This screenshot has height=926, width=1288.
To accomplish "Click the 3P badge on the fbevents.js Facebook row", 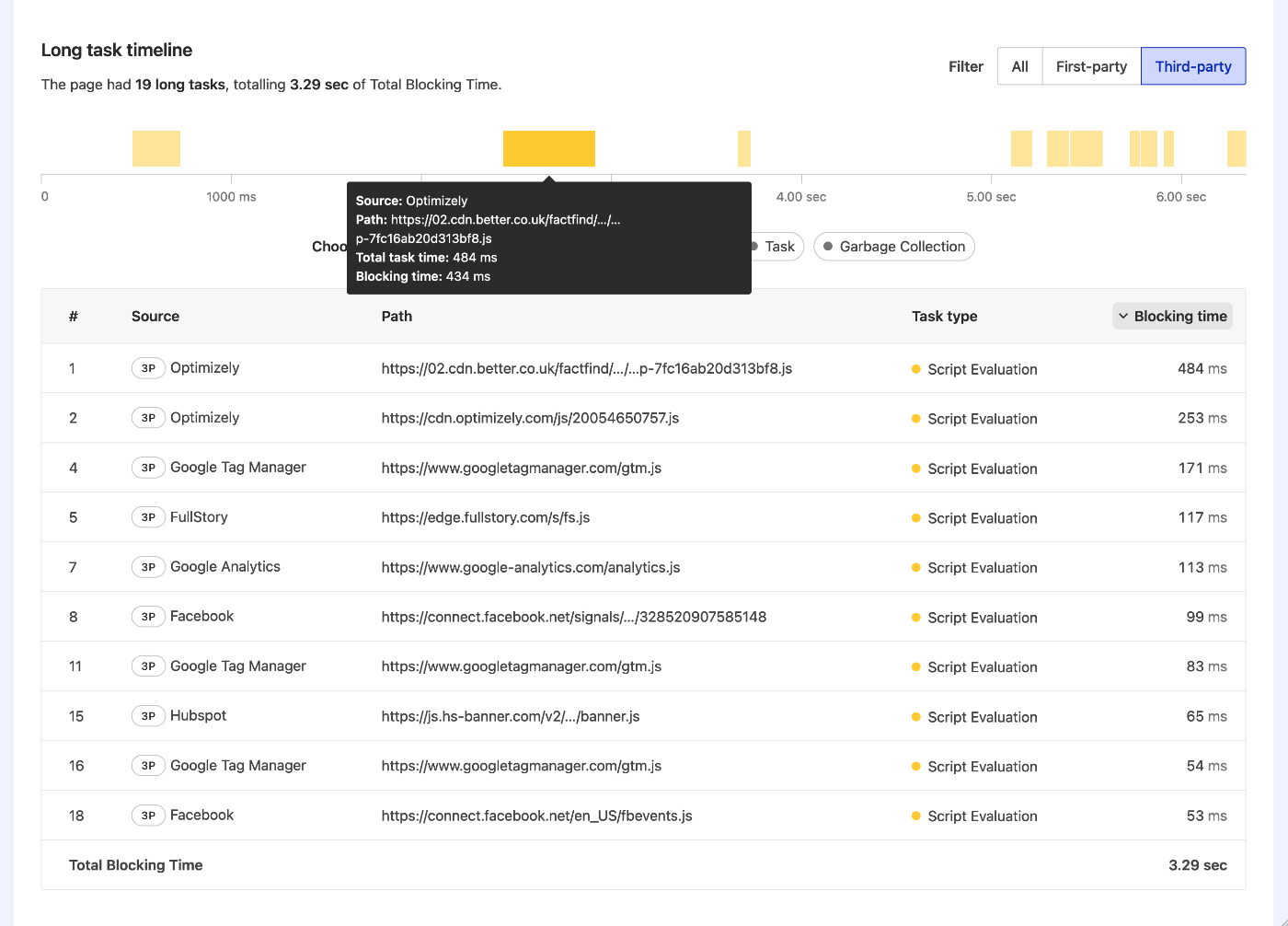I will [148, 815].
